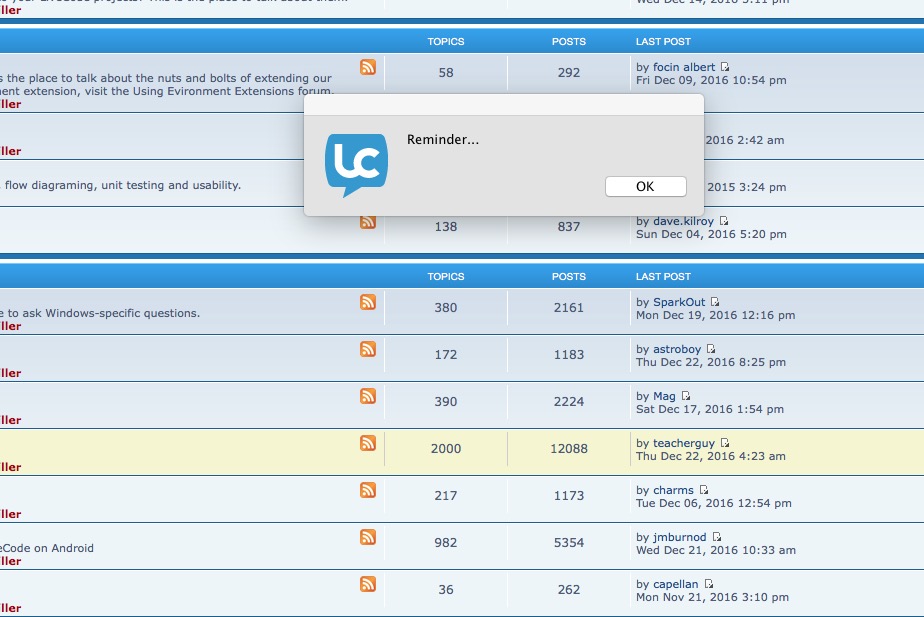
Task: Open teacherguy's profile link
Action: pos(684,443)
